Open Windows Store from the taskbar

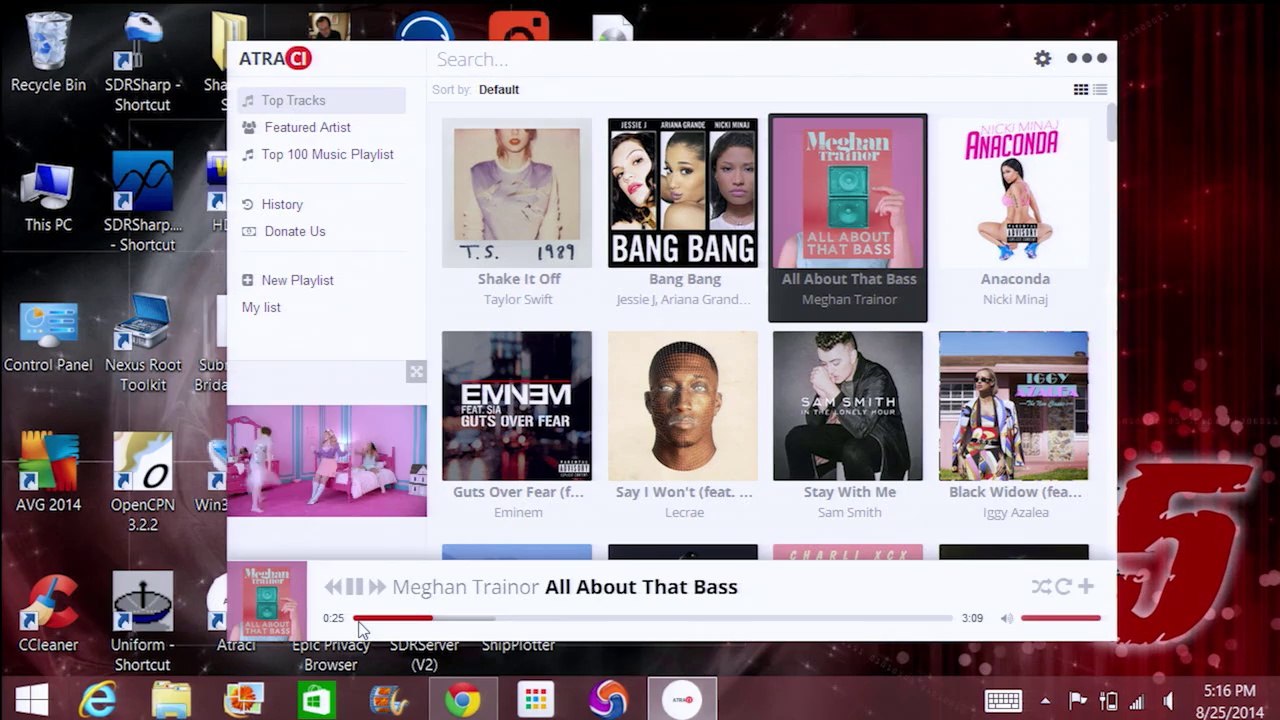click(316, 700)
